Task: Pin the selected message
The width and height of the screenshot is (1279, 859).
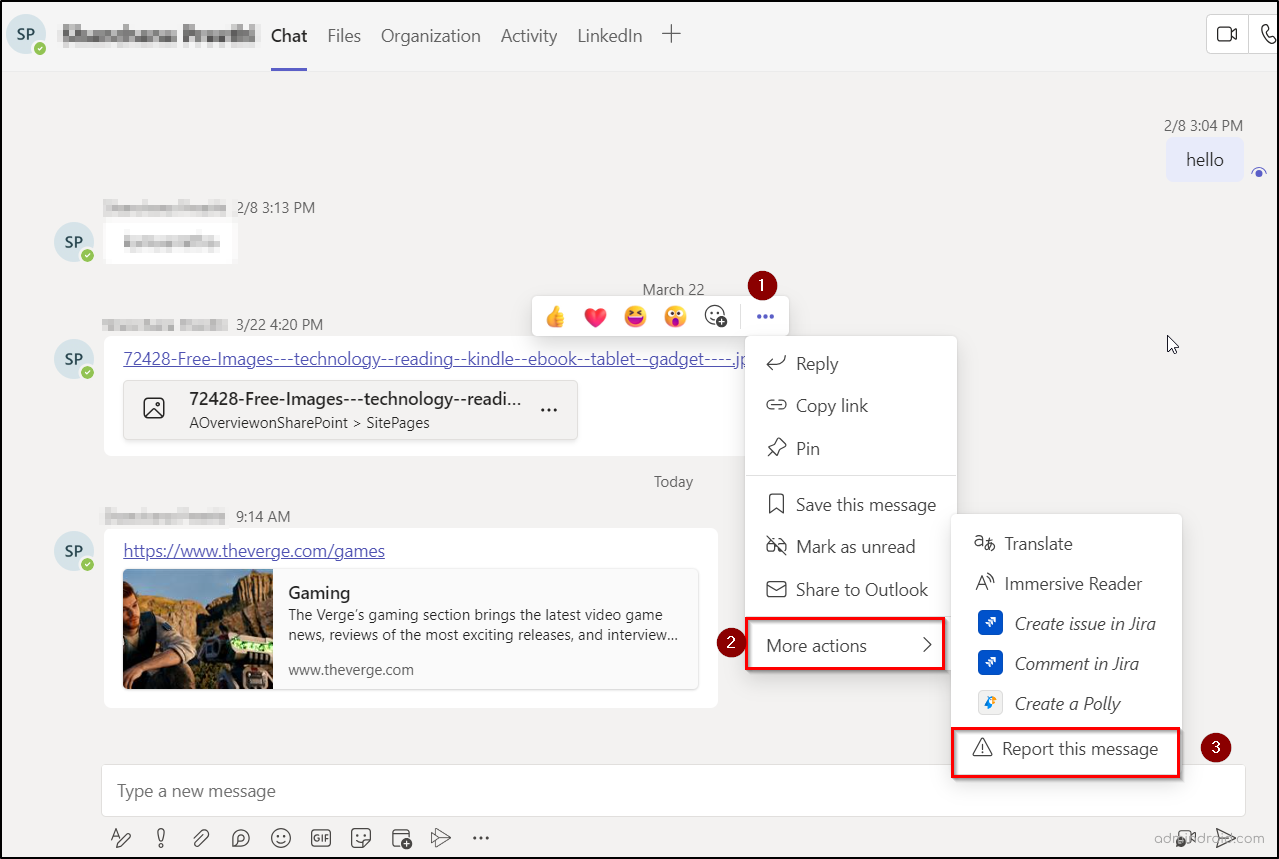Action: (x=806, y=448)
